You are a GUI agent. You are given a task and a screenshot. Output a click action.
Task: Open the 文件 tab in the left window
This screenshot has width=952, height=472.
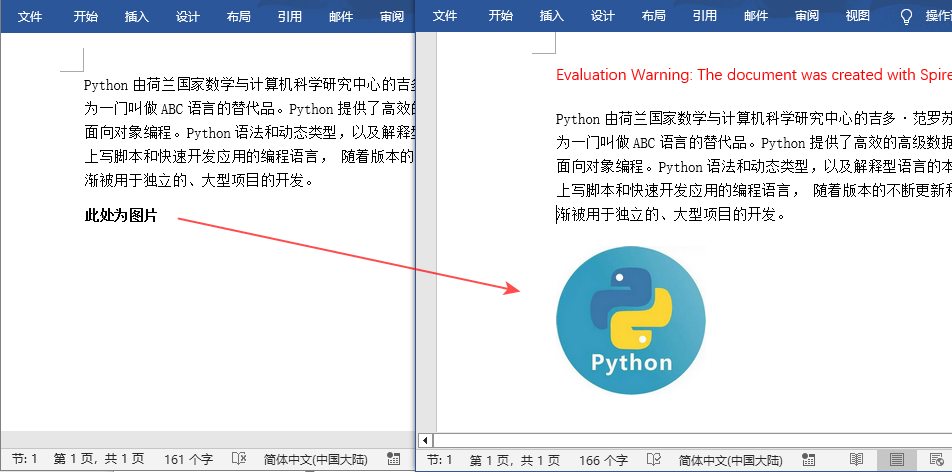click(30, 16)
